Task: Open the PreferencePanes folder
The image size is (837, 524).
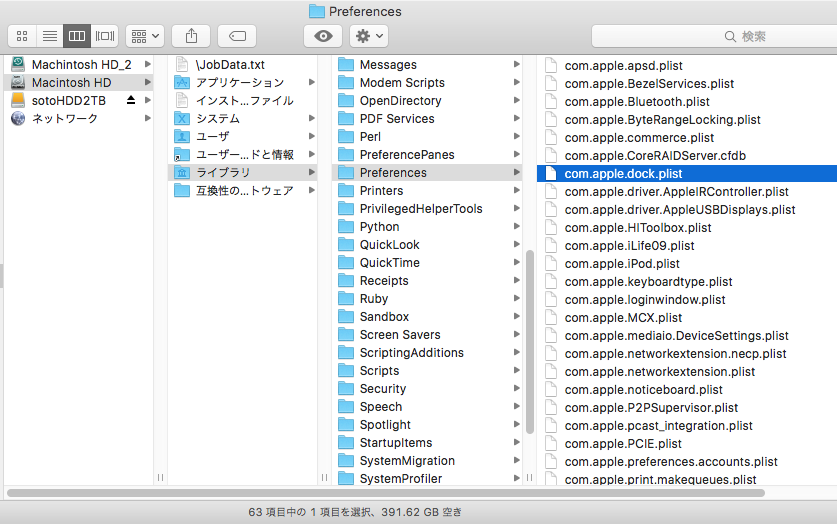Action: (406, 155)
